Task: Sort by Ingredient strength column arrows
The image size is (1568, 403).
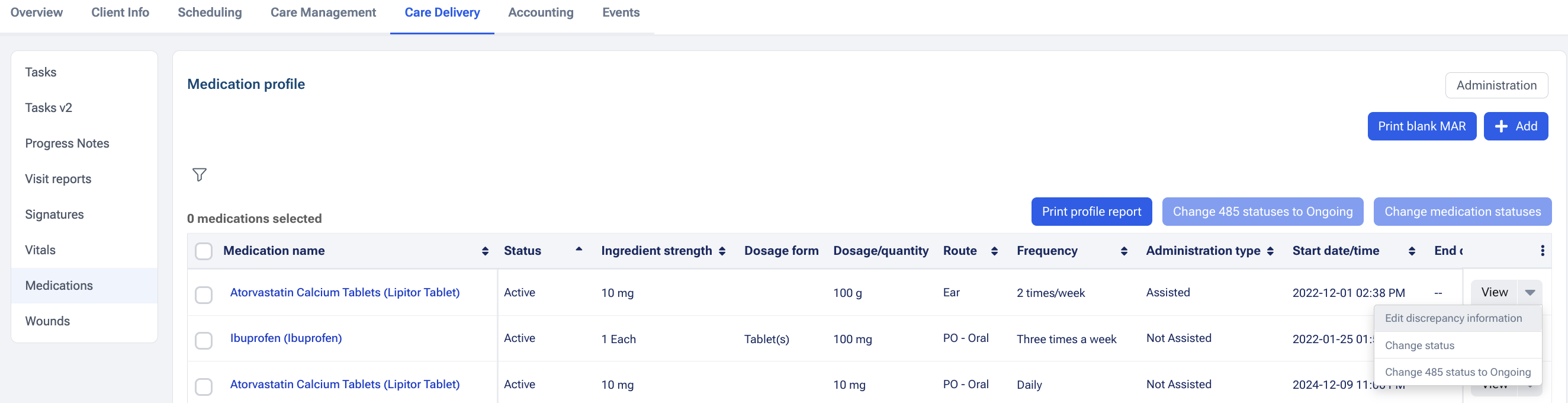Action: (722, 251)
